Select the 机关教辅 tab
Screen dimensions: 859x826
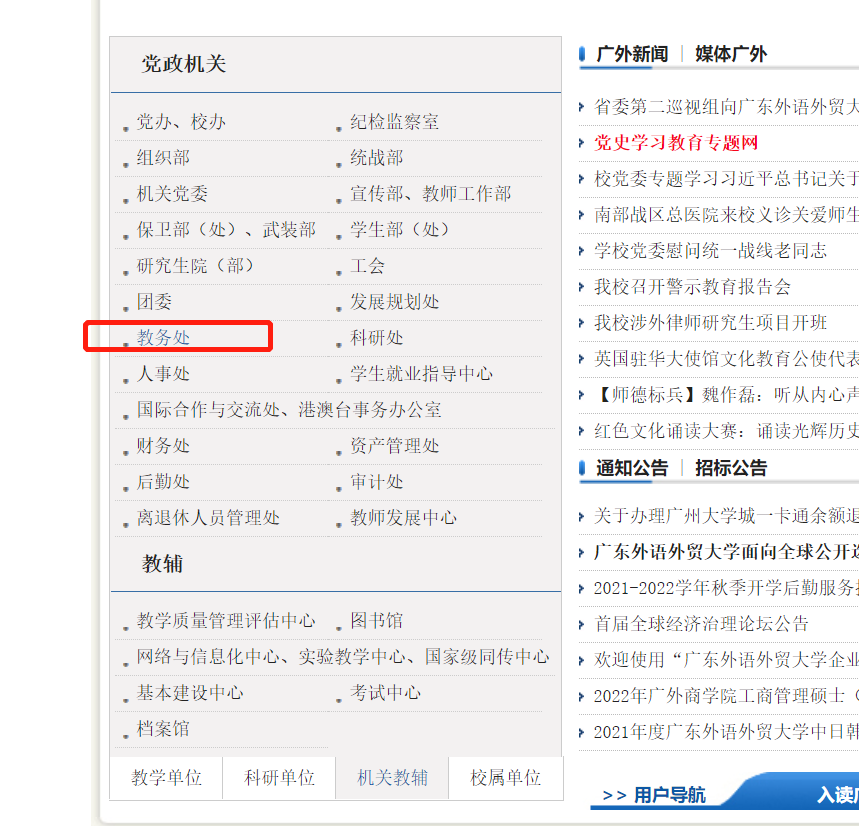(x=392, y=778)
